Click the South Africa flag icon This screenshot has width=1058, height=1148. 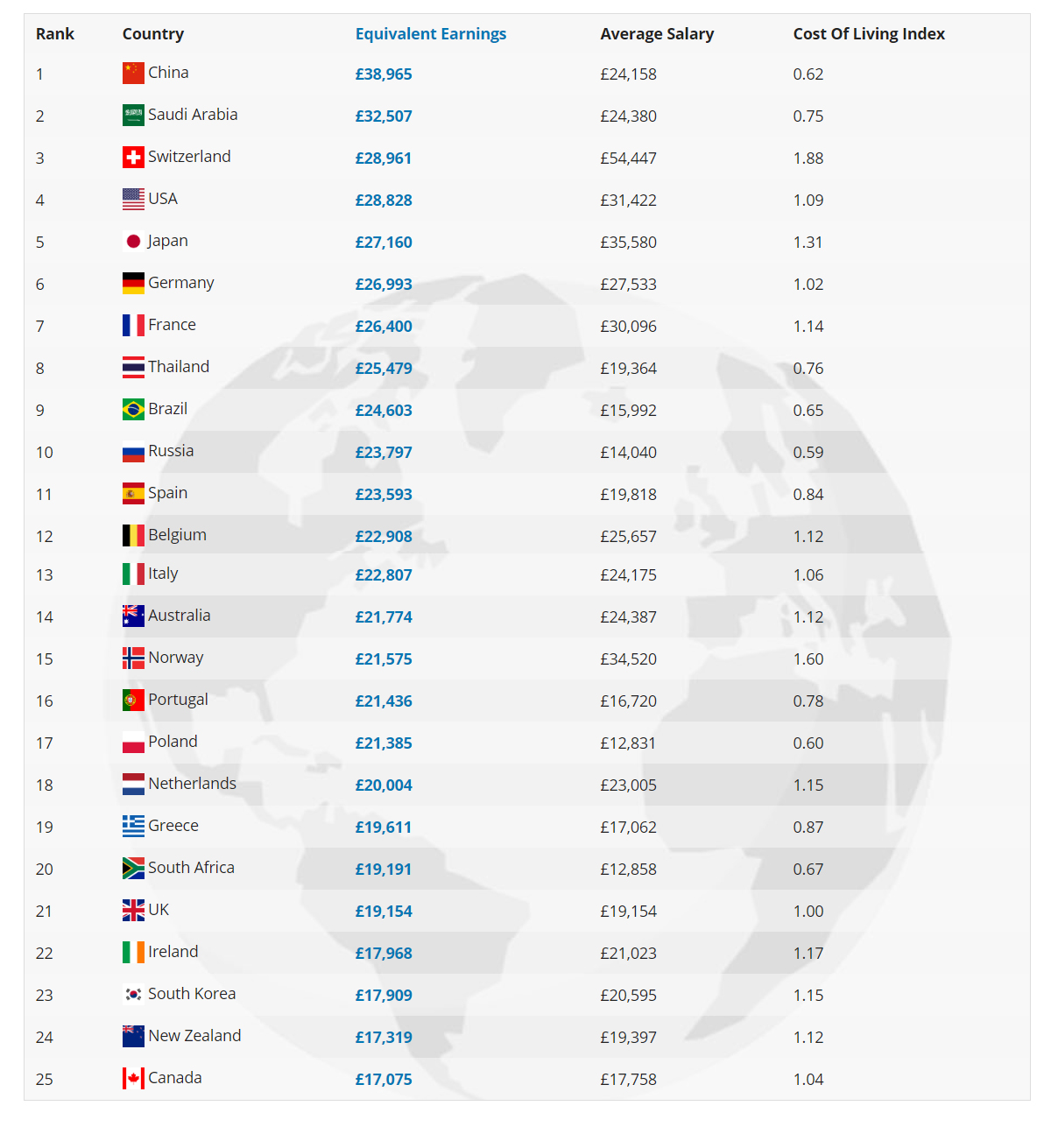pos(133,868)
